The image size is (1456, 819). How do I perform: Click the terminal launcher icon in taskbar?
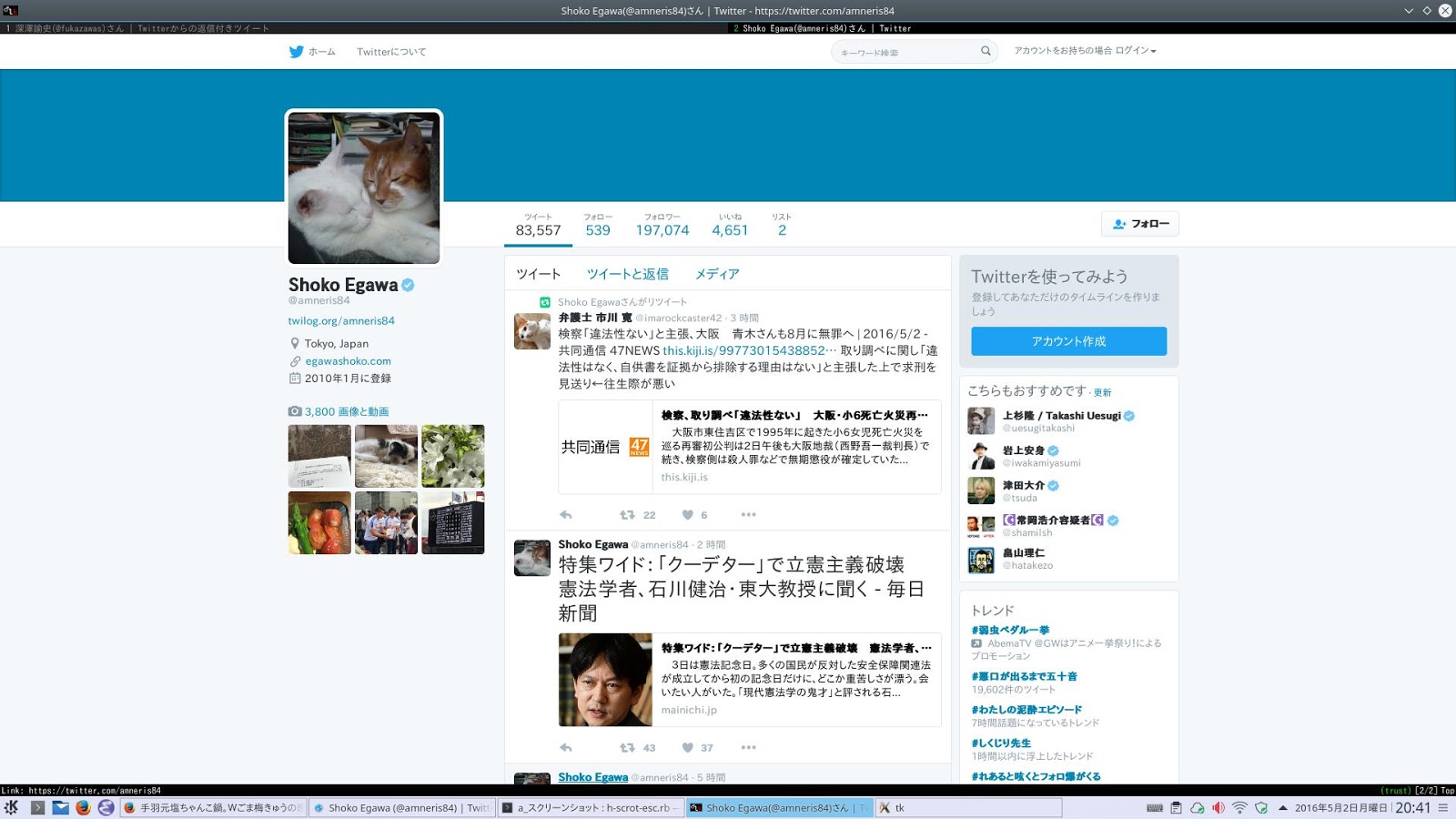[37, 807]
